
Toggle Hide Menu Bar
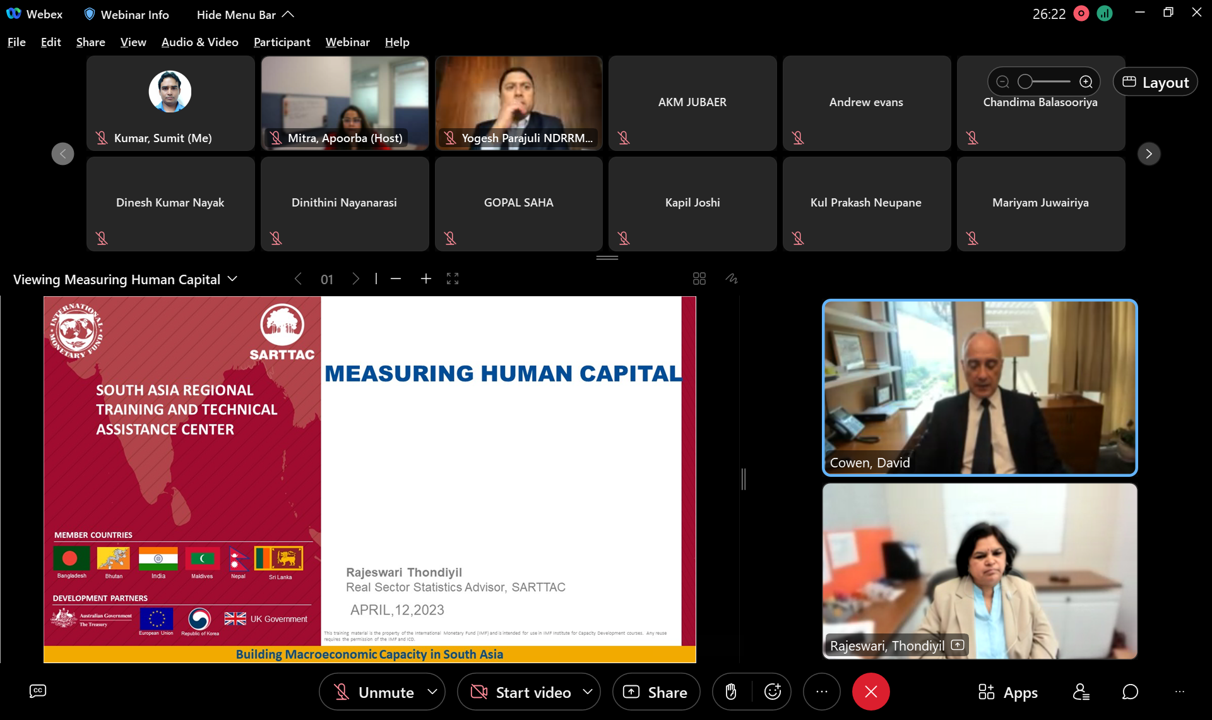pos(245,14)
